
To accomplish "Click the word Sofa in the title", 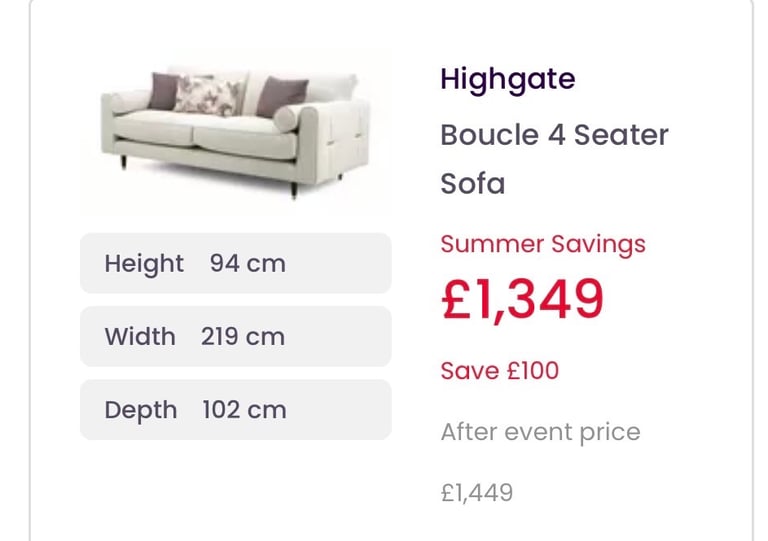I will [x=473, y=184].
